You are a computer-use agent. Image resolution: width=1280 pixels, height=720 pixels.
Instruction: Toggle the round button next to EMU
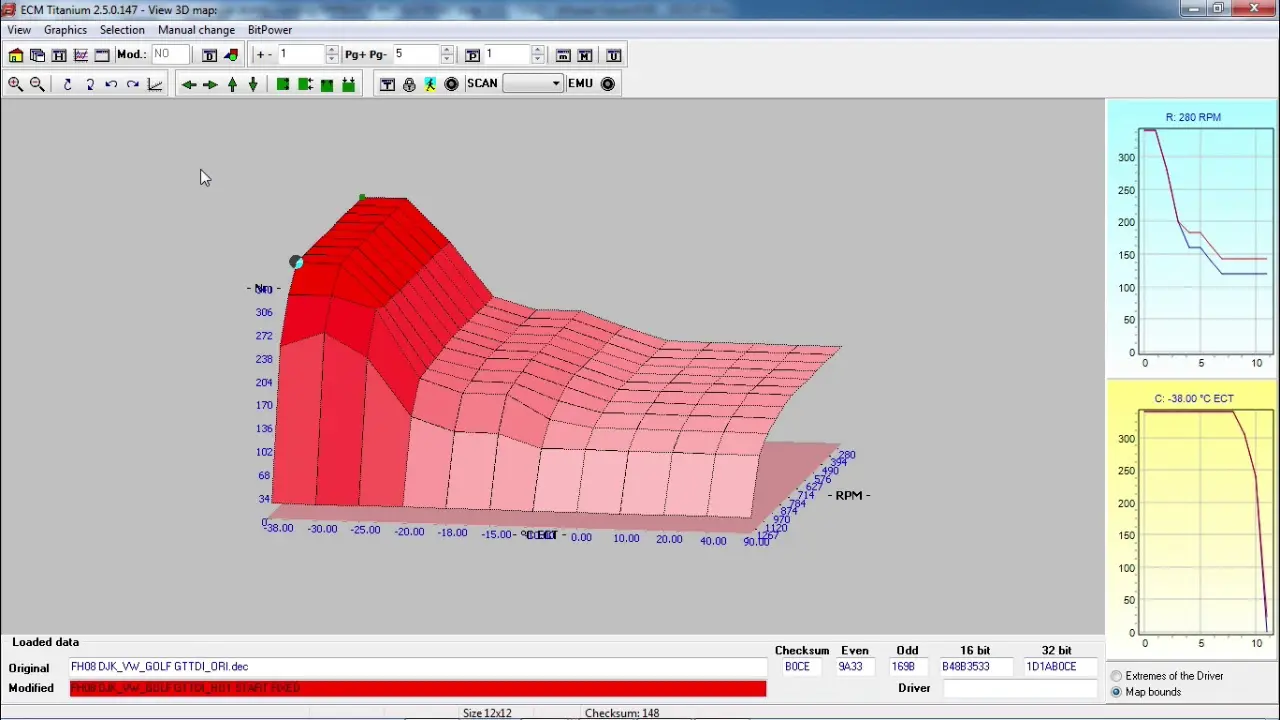pos(607,84)
